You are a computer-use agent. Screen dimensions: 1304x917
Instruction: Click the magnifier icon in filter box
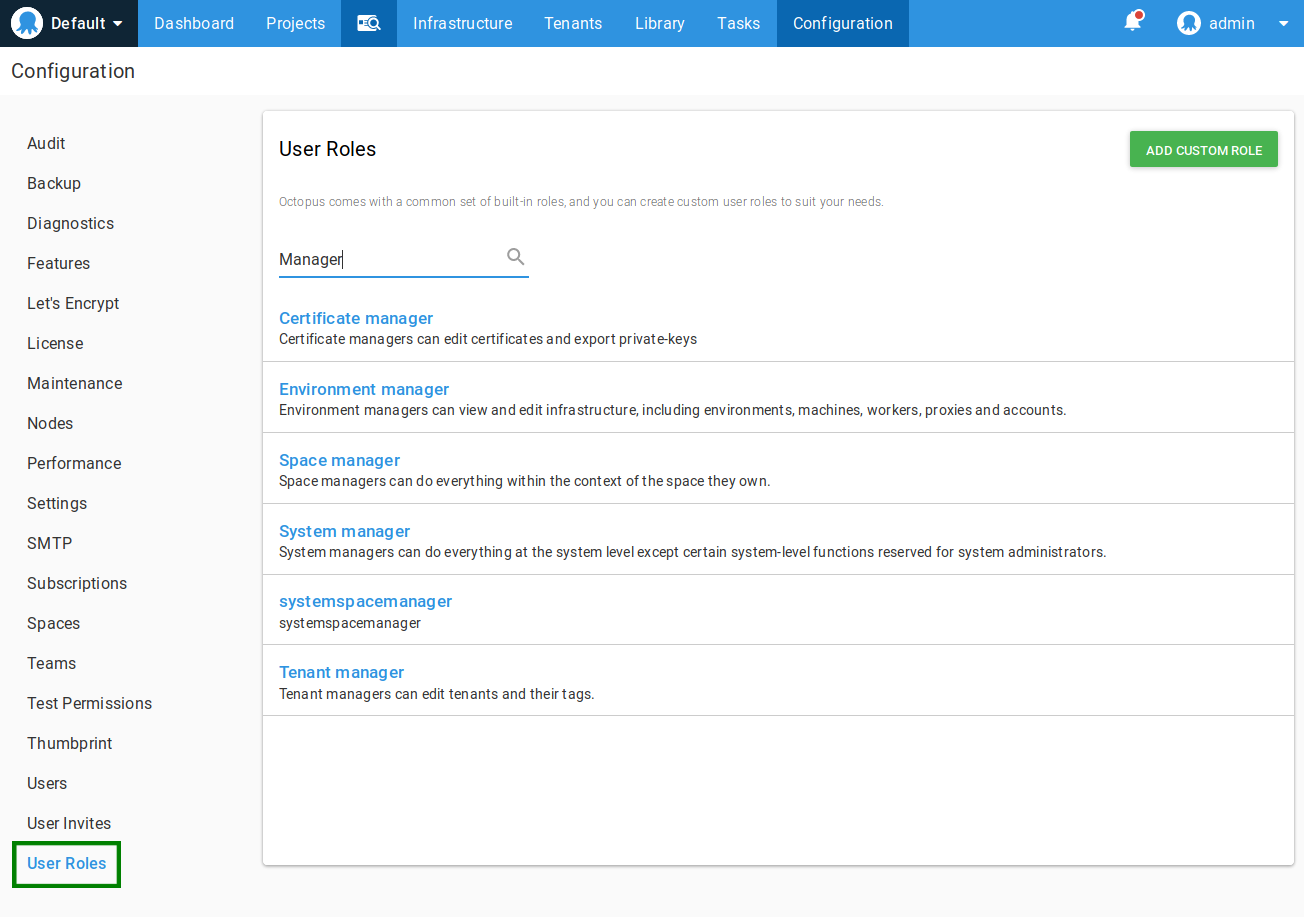click(515, 257)
